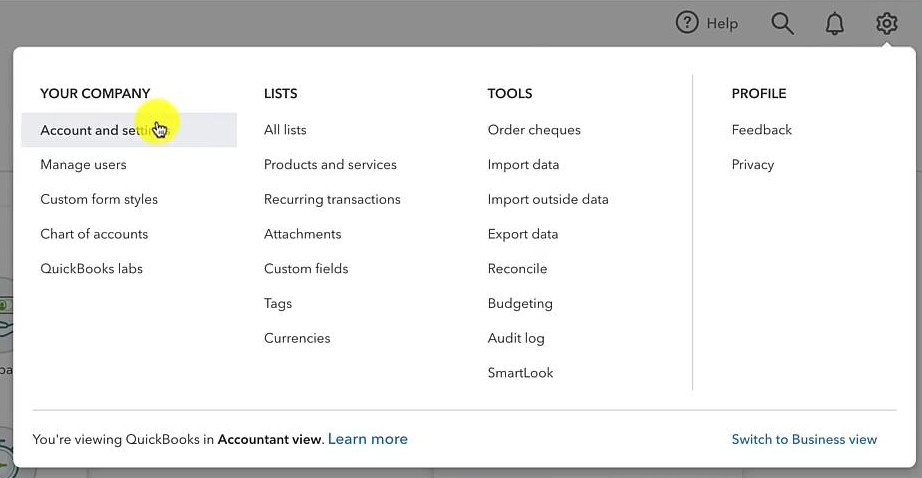The image size is (922, 478).
Task: Select Feedback under Profile
Action: pos(761,130)
